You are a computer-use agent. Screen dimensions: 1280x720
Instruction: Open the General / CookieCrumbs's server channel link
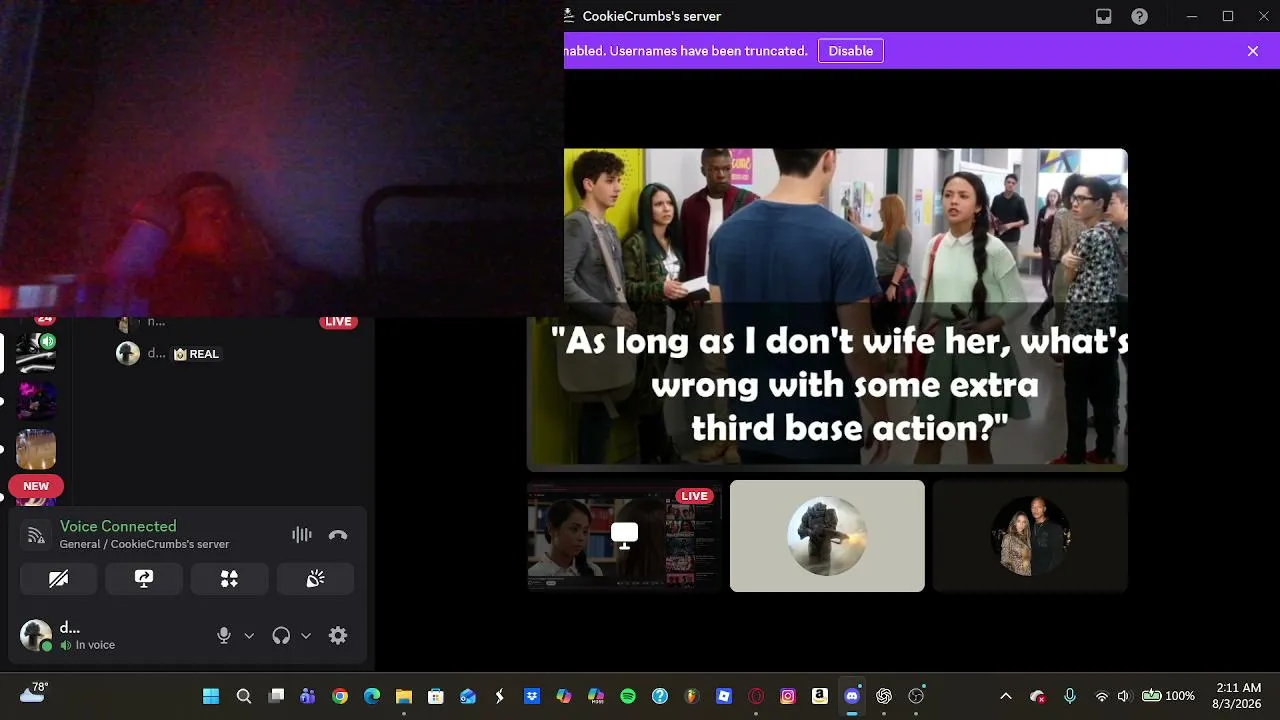point(144,544)
